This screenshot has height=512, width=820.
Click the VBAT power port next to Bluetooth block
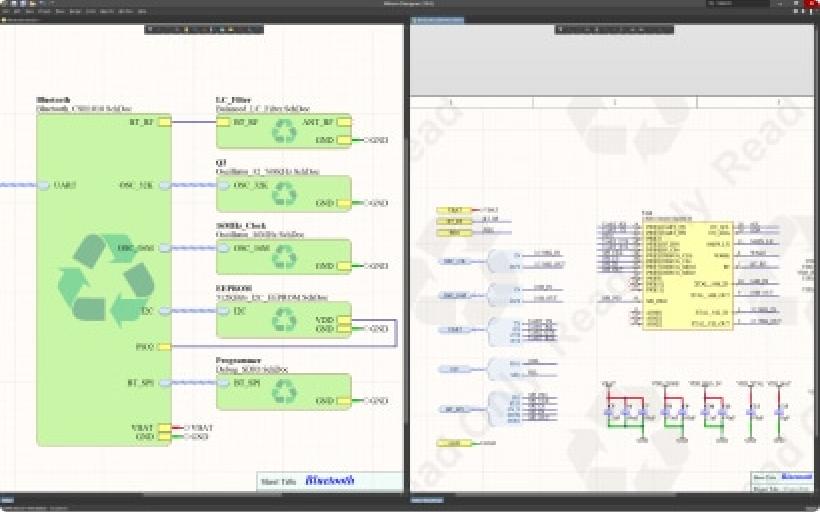click(198, 428)
